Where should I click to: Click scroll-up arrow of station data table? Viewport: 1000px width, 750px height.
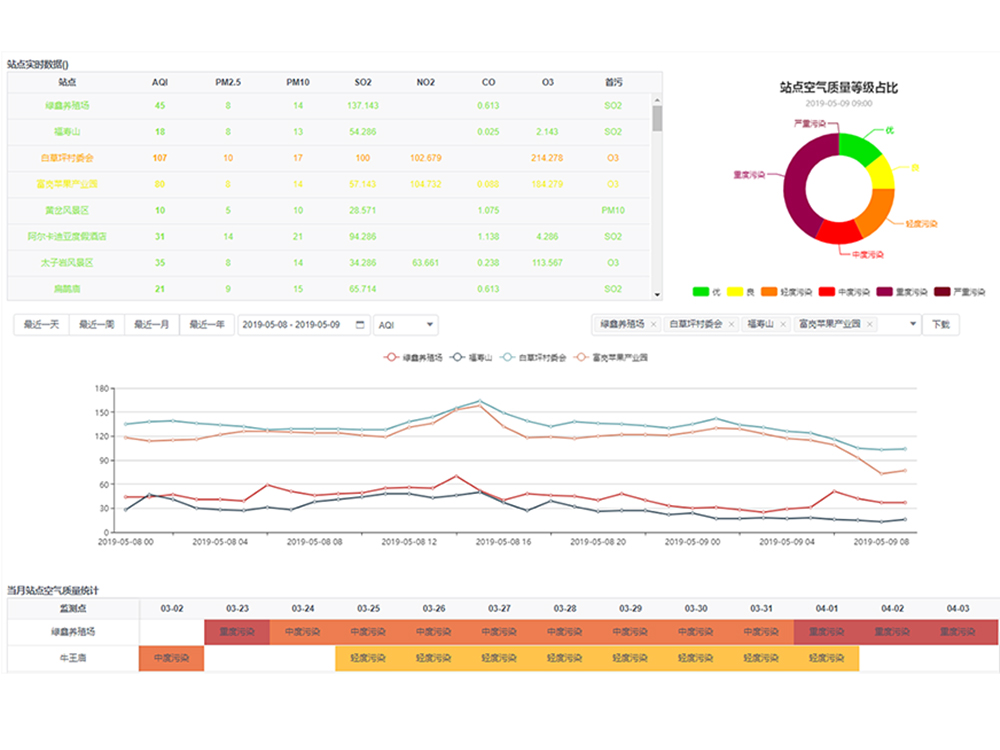[x=657, y=100]
